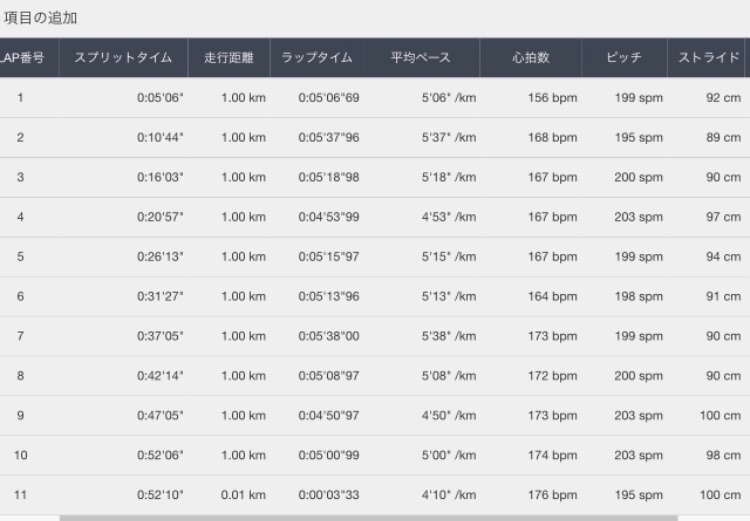Select split time 0:52'10"

pos(160,495)
